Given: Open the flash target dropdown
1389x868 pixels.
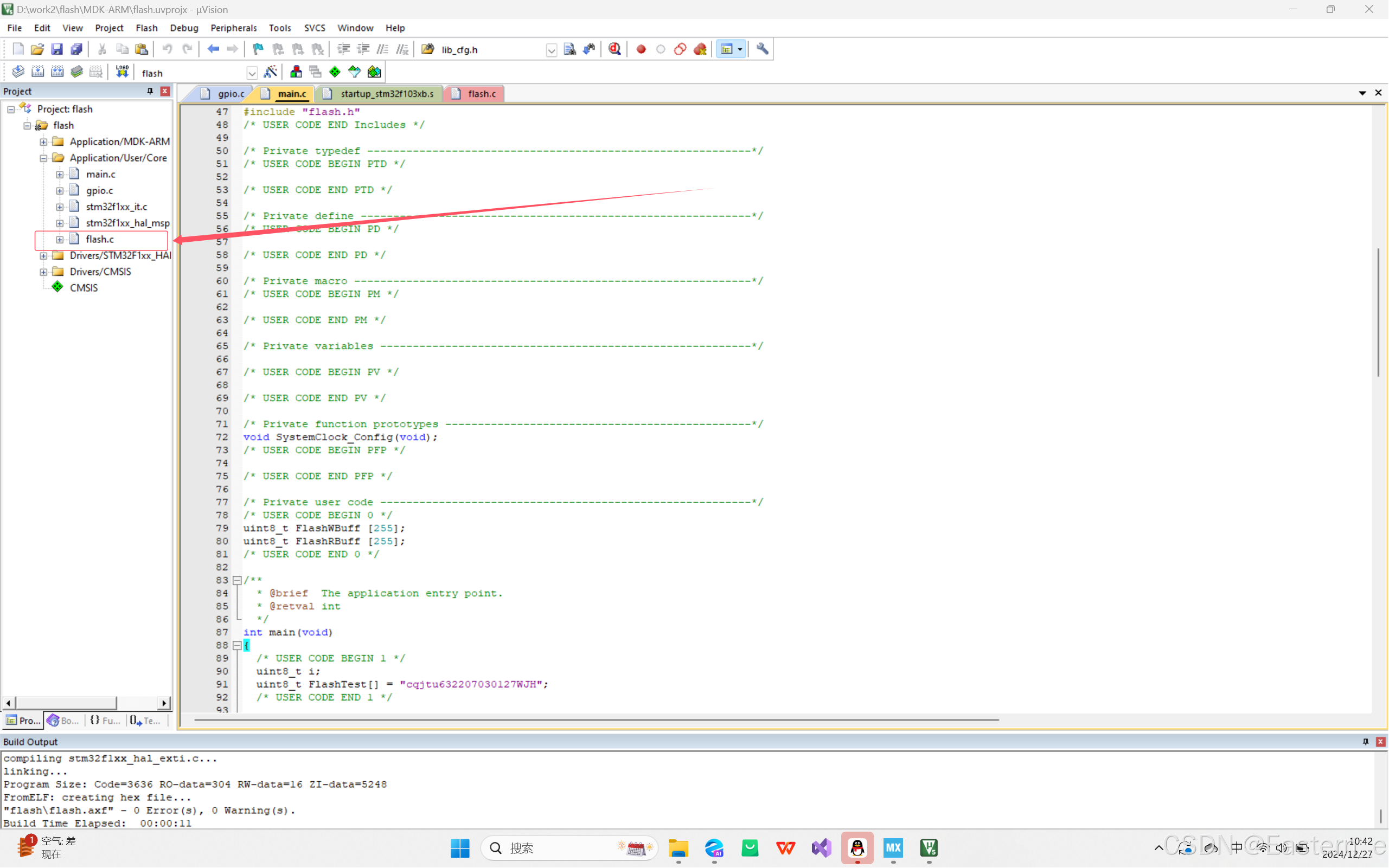Looking at the screenshot, I should coord(252,73).
